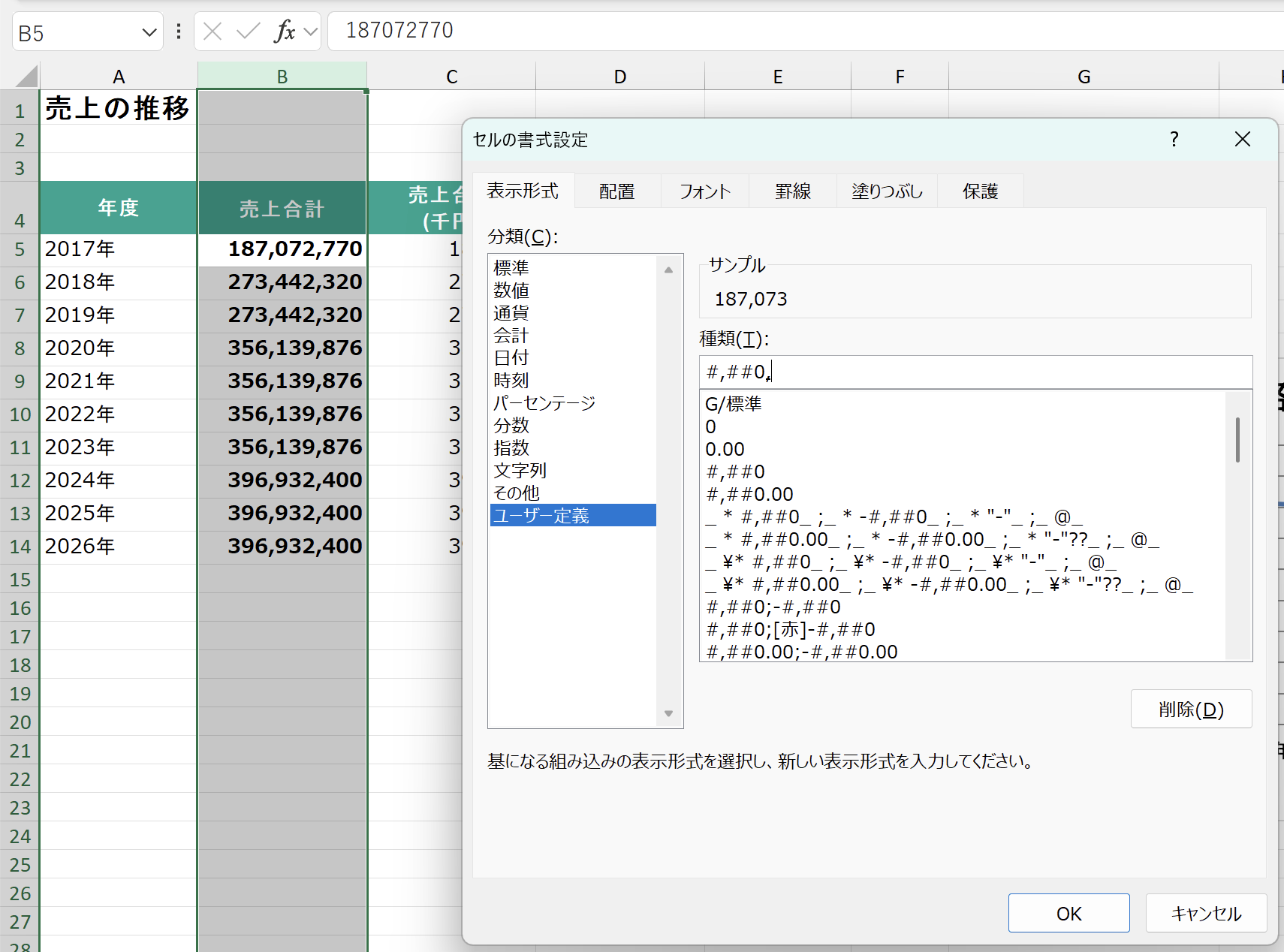Open the Name Box dropdown arrow

(x=149, y=32)
